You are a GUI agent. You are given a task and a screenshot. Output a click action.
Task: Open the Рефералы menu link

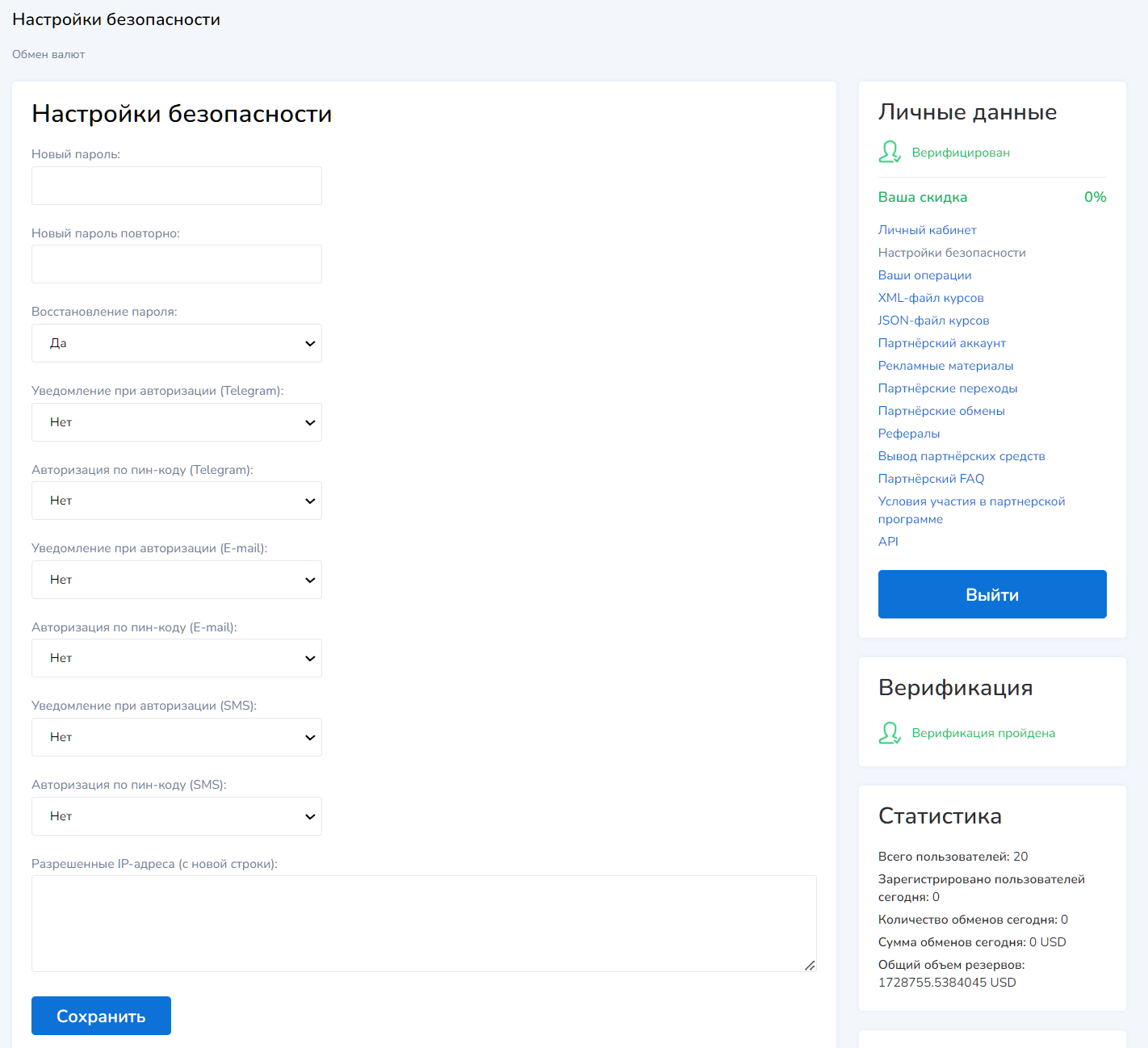909,434
